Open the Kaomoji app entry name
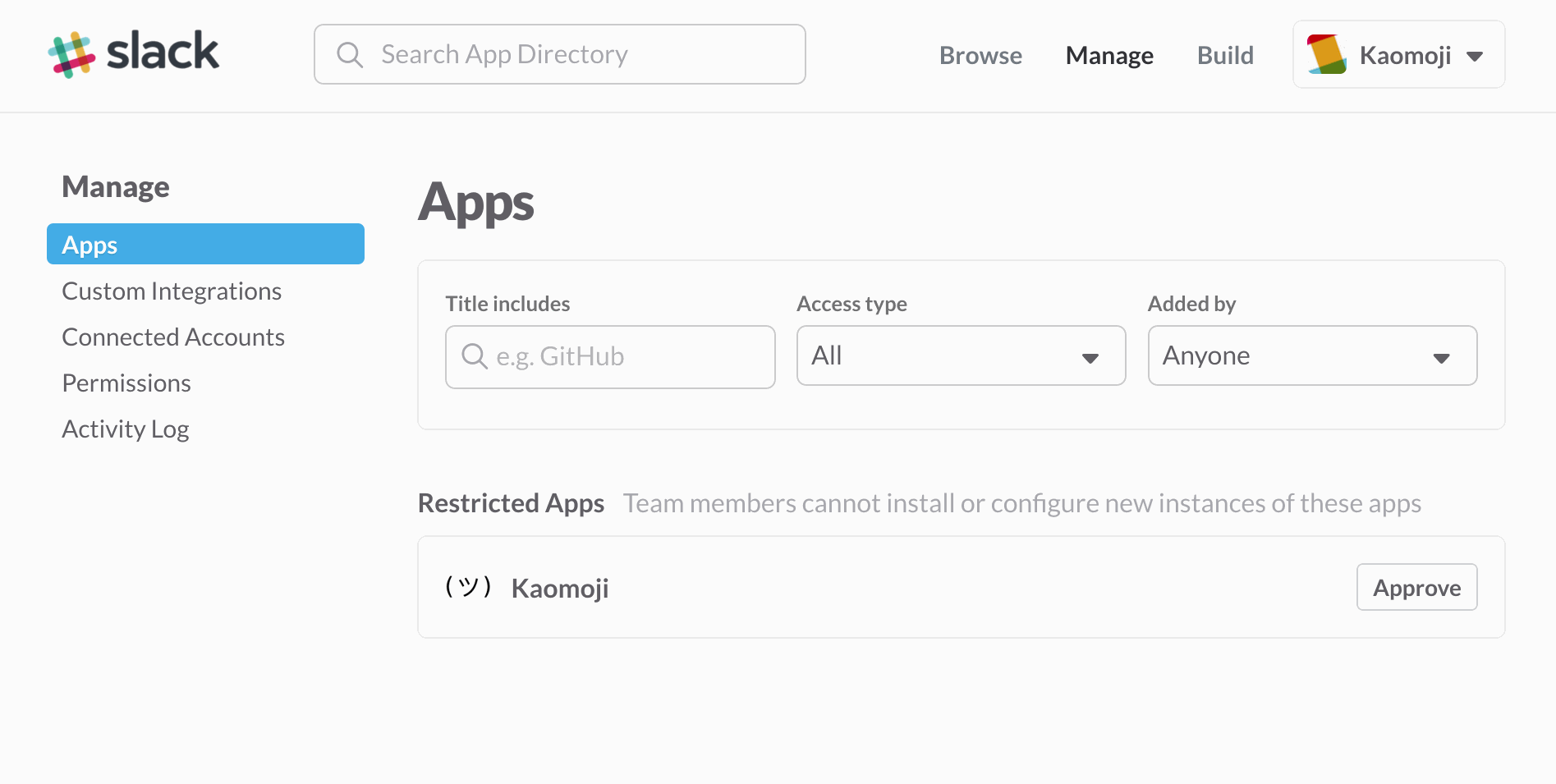Image resolution: width=1556 pixels, height=784 pixels. 560,589
